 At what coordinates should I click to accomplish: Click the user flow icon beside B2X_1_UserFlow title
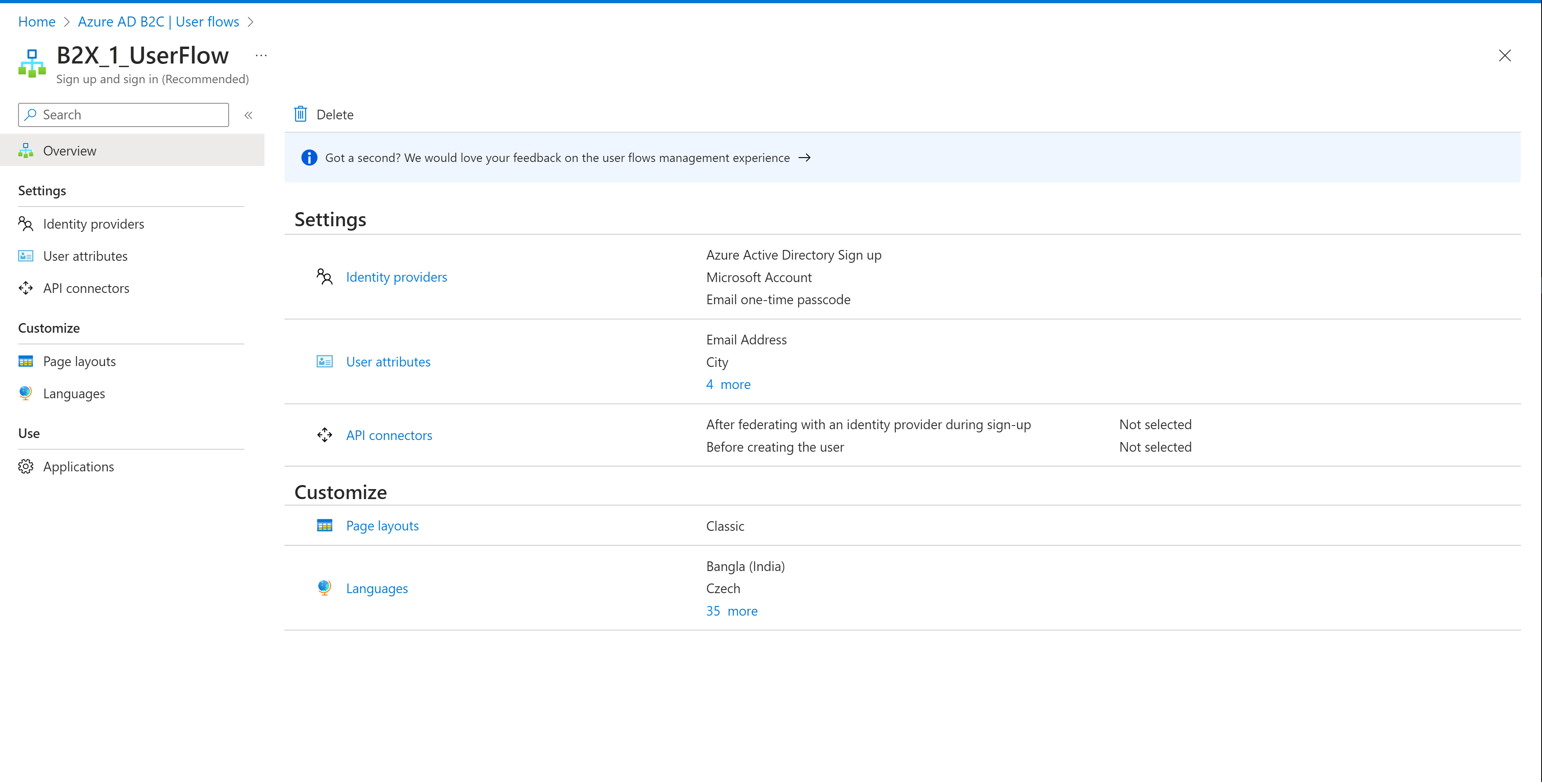[x=32, y=63]
